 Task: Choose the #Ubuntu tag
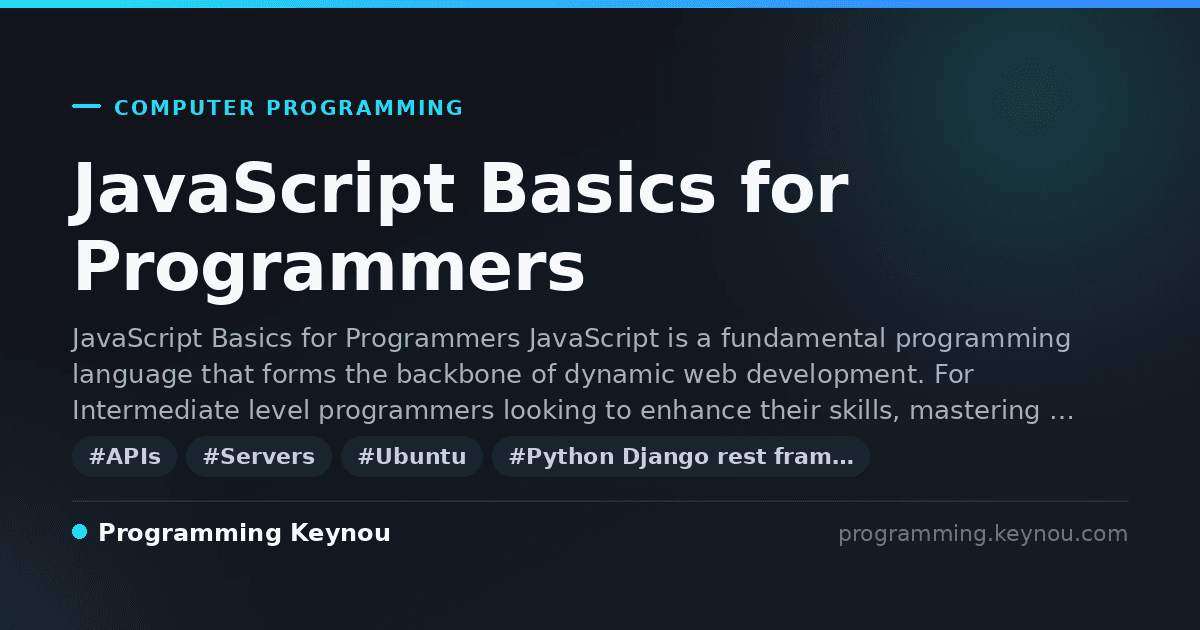coord(412,457)
